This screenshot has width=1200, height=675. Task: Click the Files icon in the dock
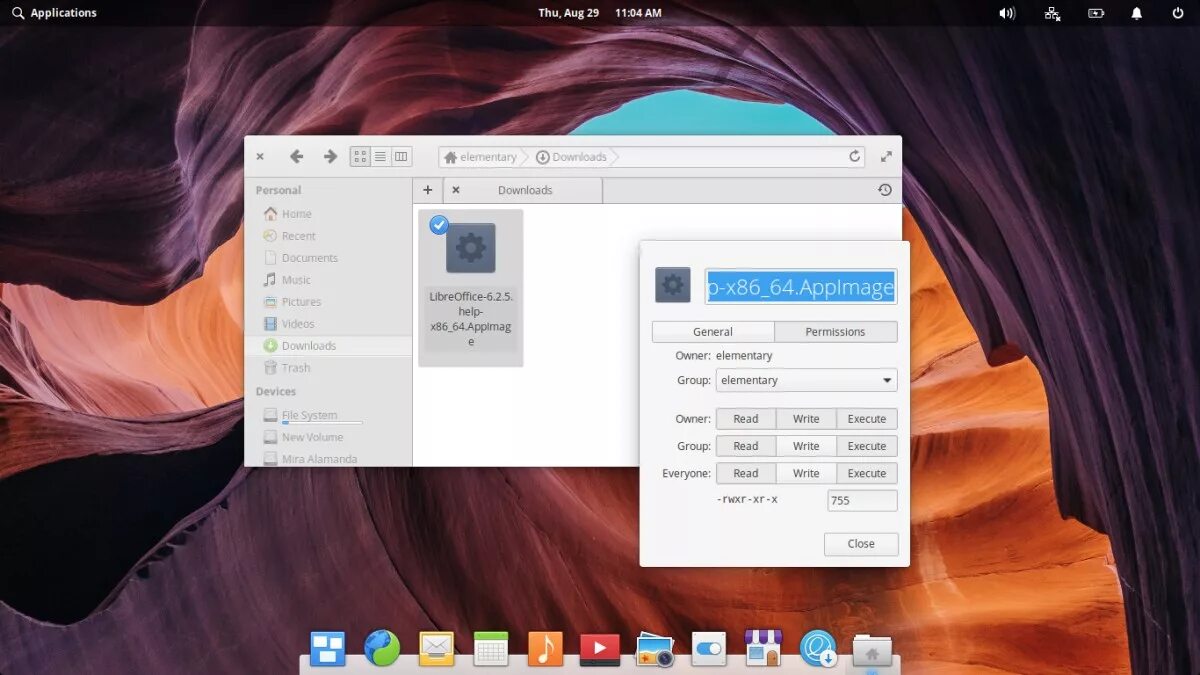pyautogui.click(x=872, y=650)
